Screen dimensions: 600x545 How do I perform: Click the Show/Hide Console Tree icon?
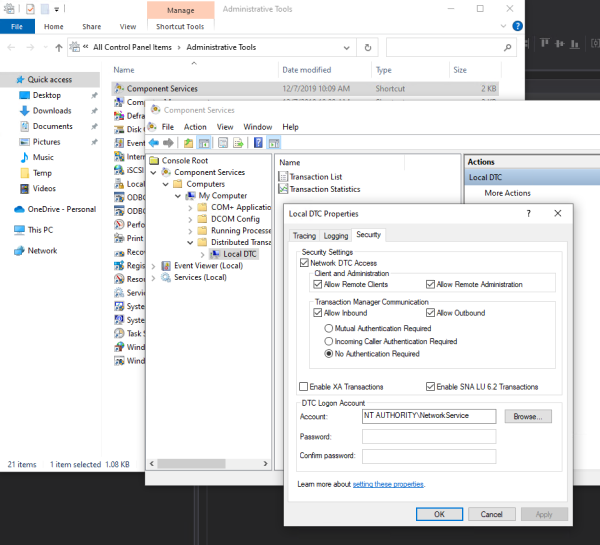tap(203, 142)
